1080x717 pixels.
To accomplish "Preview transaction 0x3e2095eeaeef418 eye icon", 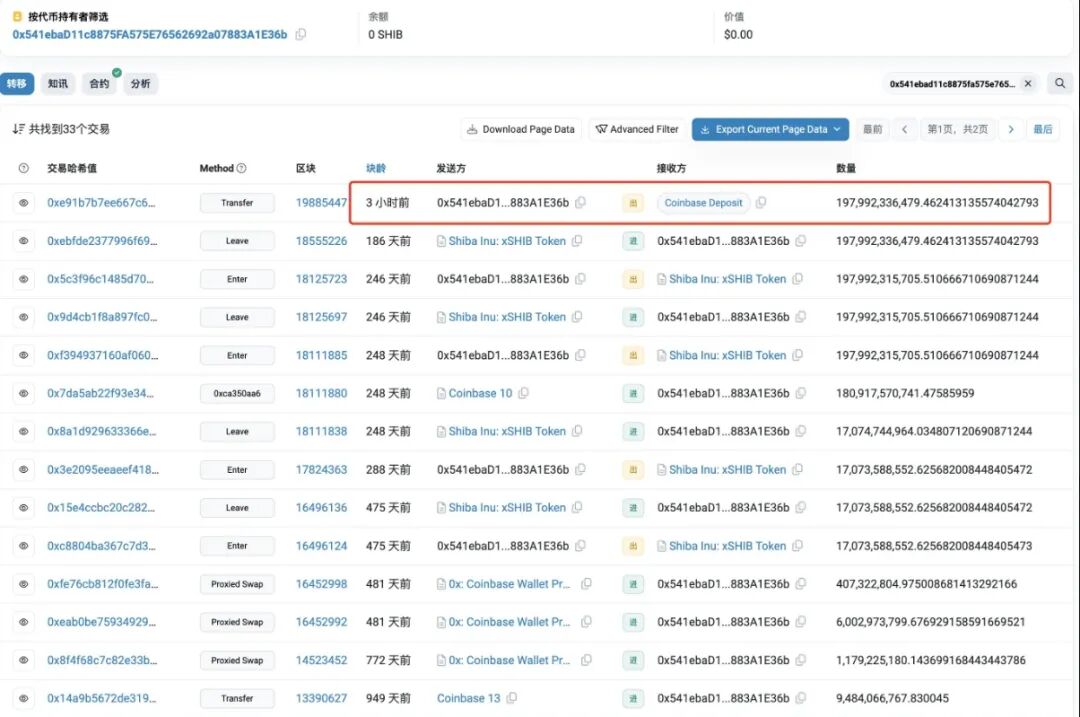I will (23, 470).
